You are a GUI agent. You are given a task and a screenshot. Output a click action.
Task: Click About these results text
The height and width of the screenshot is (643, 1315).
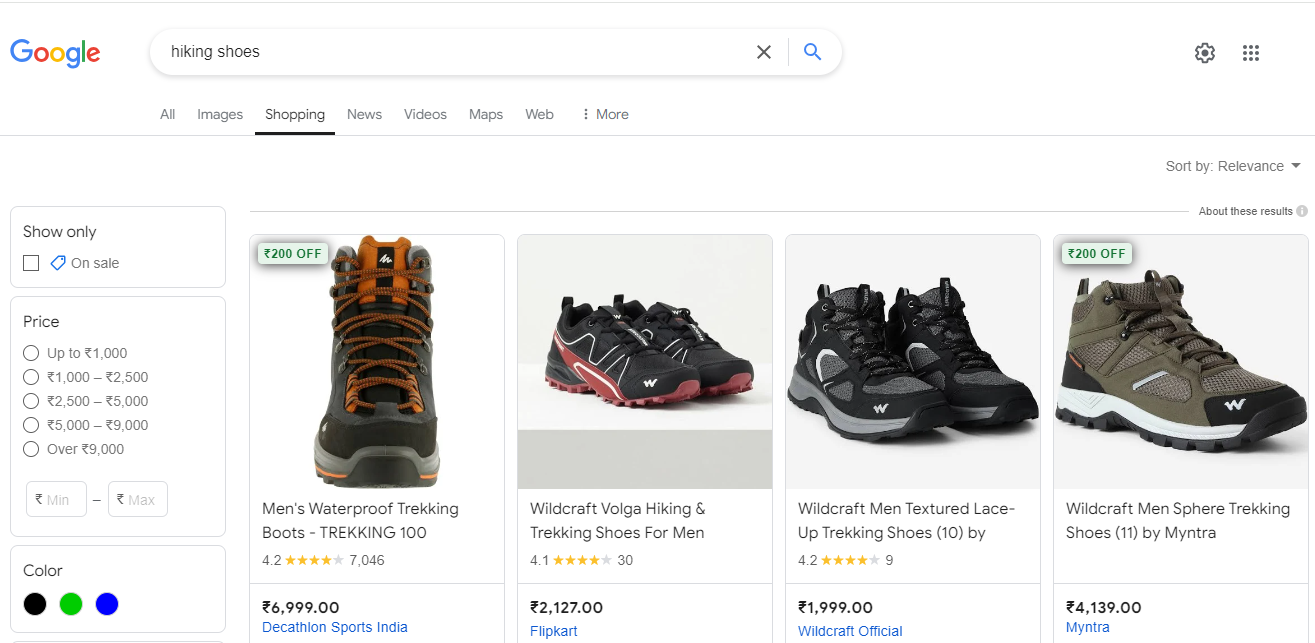[x=1245, y=211]
